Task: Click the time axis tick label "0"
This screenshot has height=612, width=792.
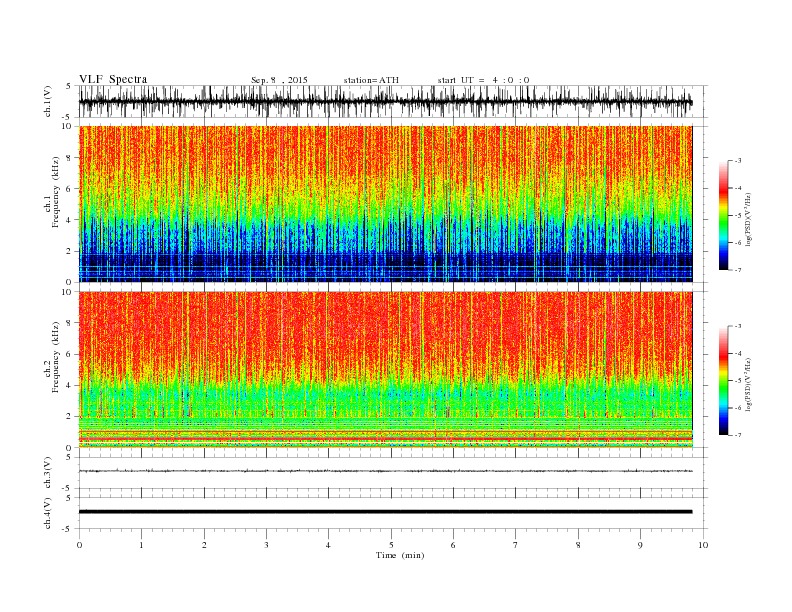Action: click(x=79, y=545)
